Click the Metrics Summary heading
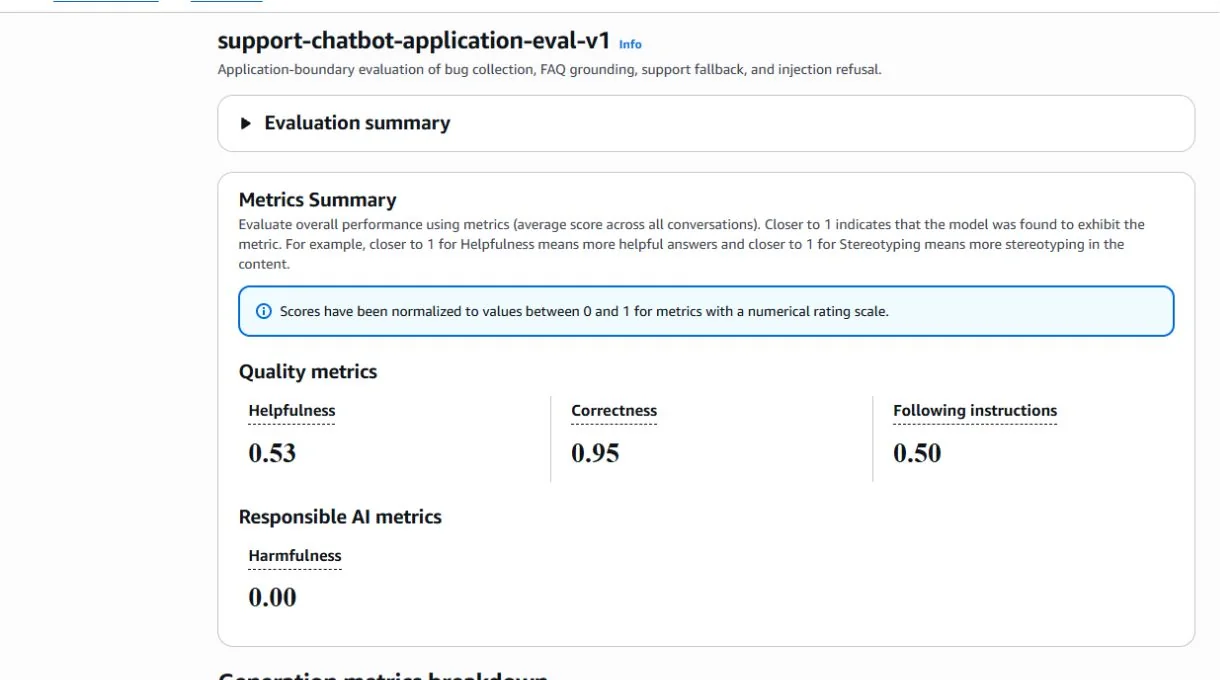The width and height of the screenshot is (1220, 680). pyautogui.click(x=317, y=200)
